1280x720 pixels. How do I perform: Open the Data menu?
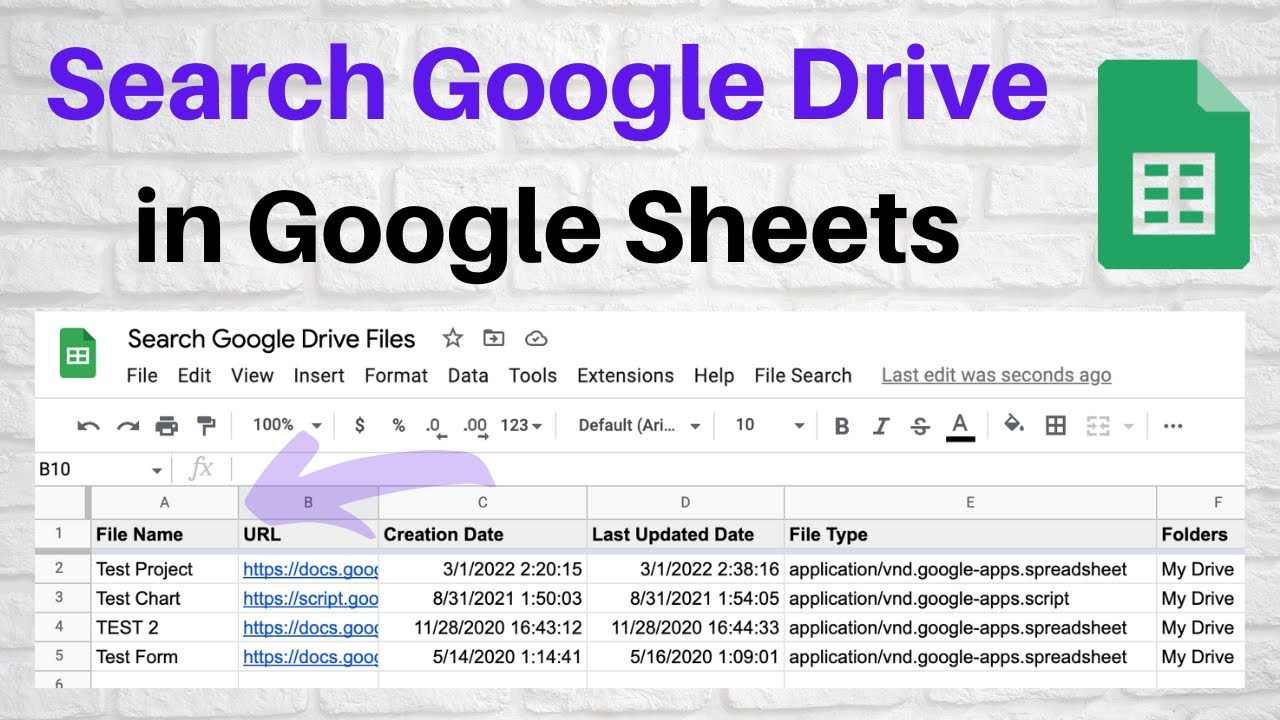click(468, 376)
